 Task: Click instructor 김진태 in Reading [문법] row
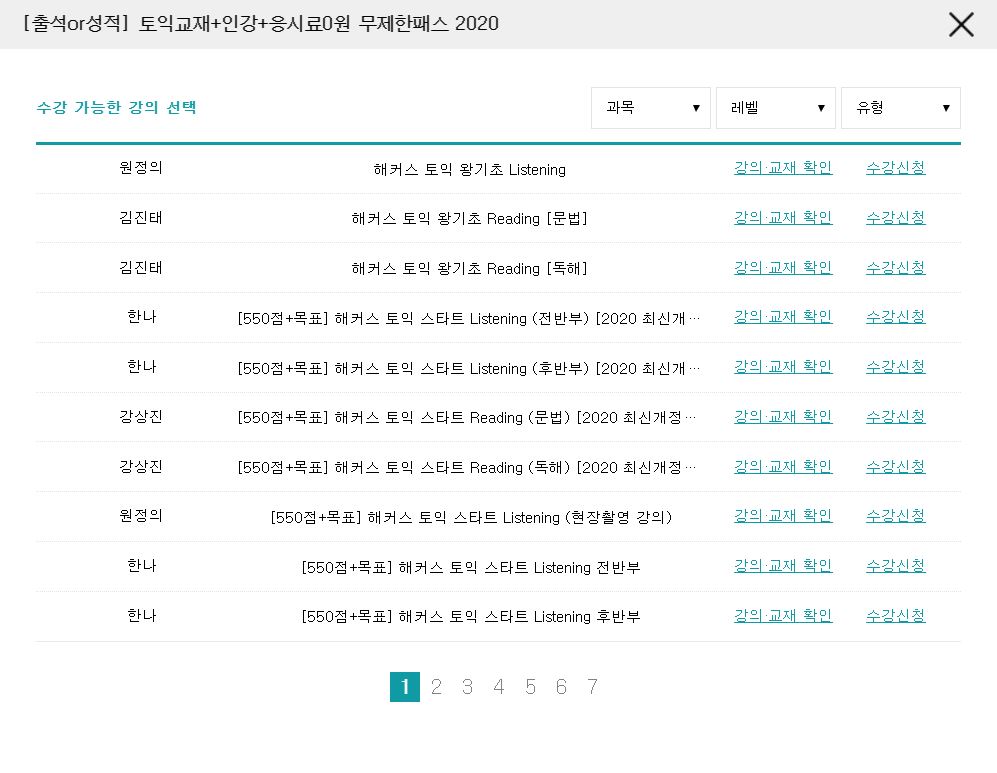point(141,217)
